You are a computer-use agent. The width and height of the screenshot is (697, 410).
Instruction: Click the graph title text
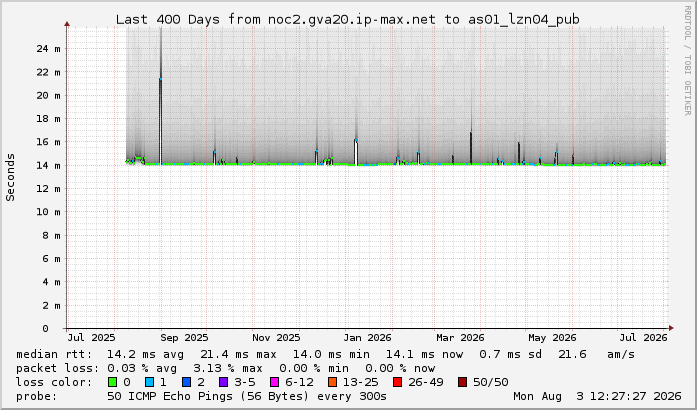coord(348,19)
